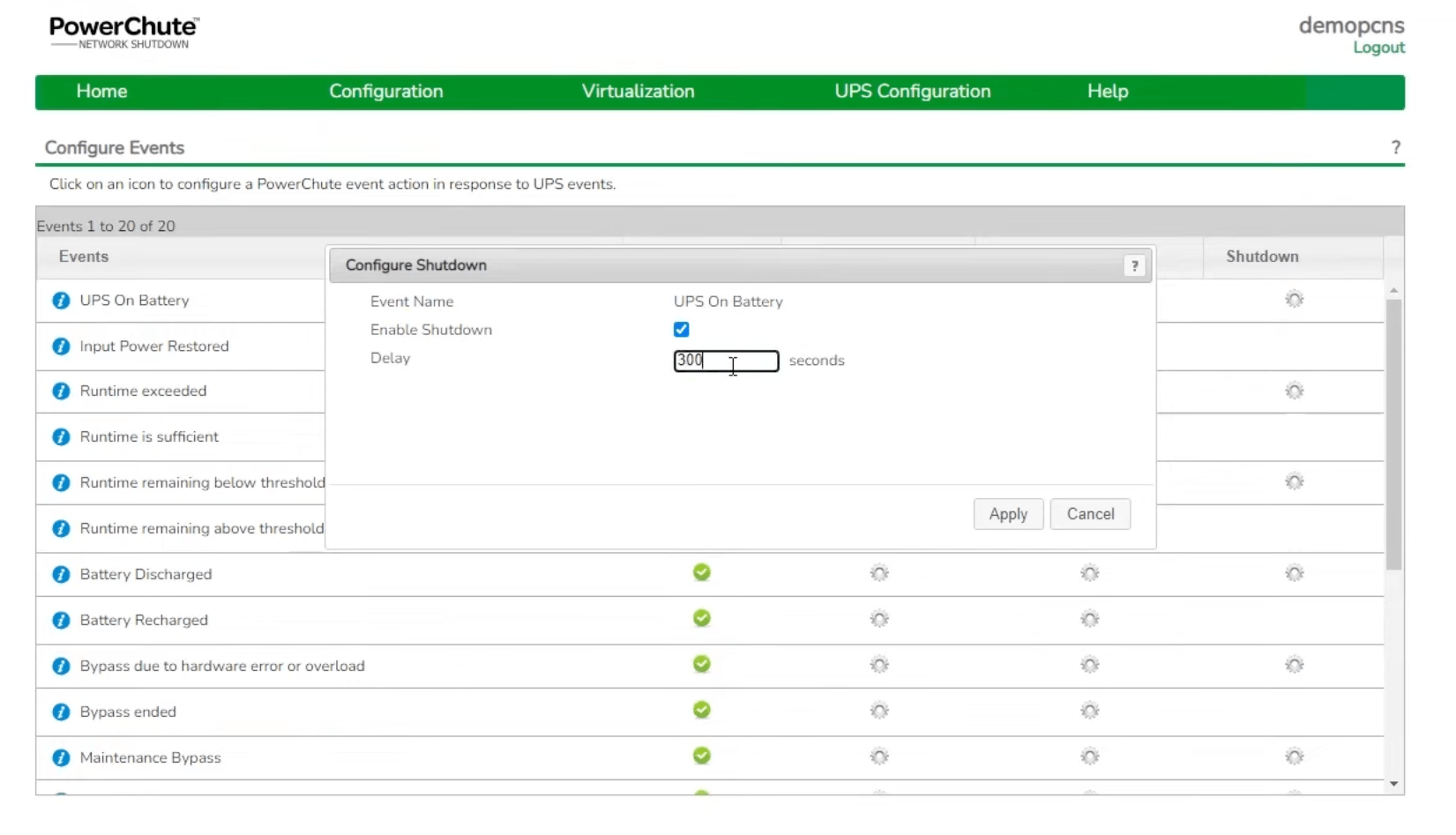
Task: Click info icon for Bypass due to hardware error
Action: point(61,667)
